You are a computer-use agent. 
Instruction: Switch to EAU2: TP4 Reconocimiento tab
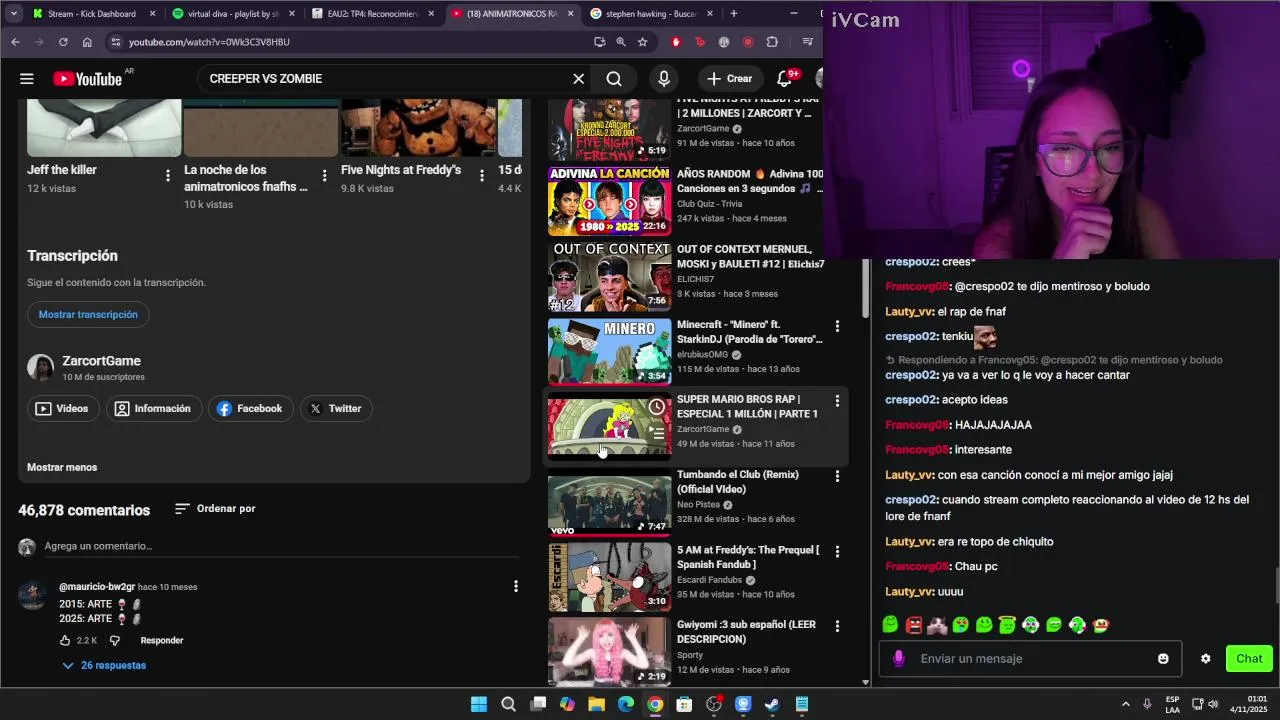(372, 14)
